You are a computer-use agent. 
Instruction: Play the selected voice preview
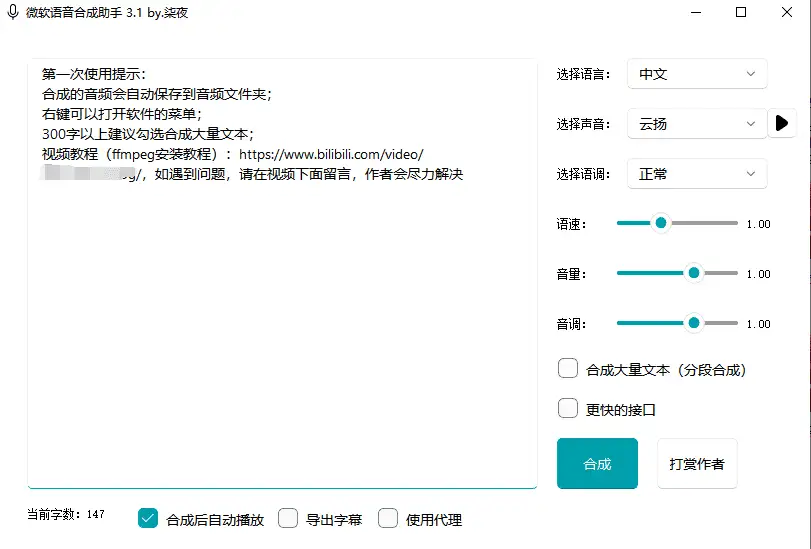pos(782,123)
